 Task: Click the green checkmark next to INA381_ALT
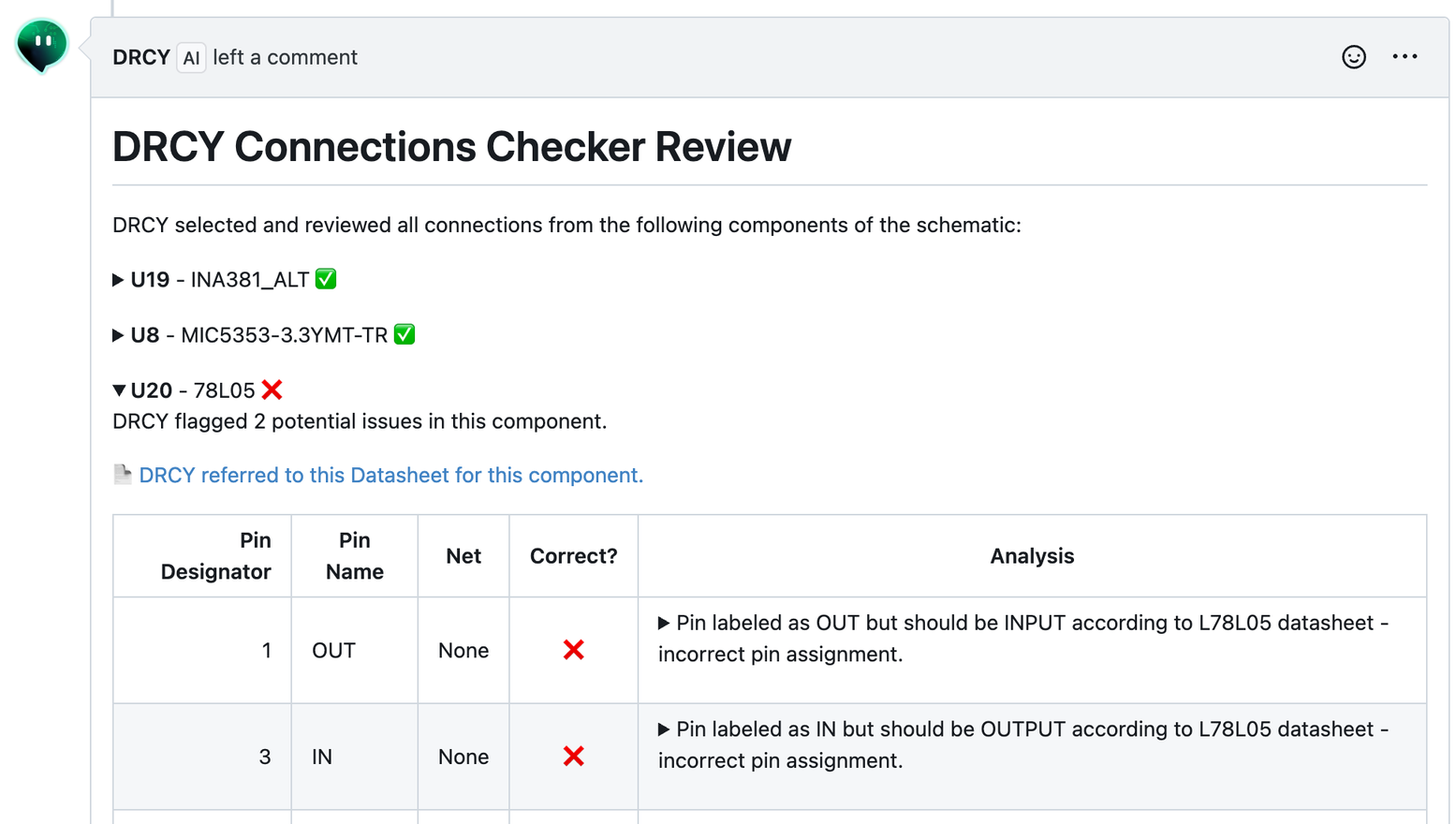coord(326,279)
